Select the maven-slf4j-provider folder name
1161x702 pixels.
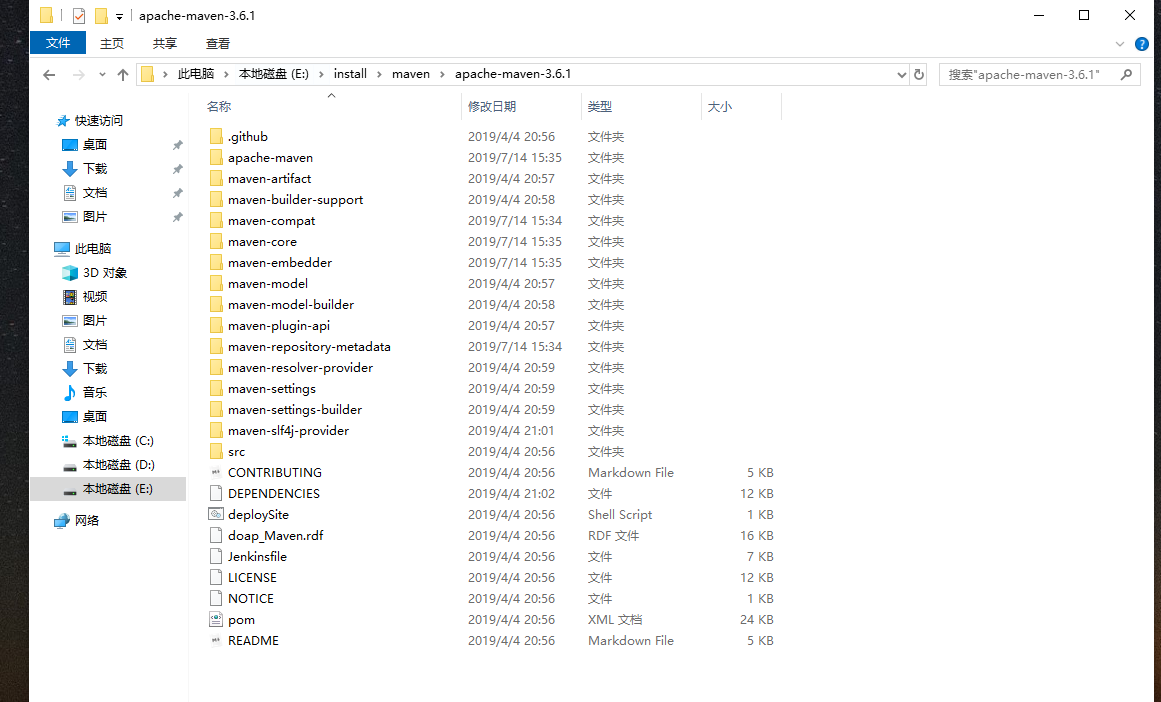[288, 430]
